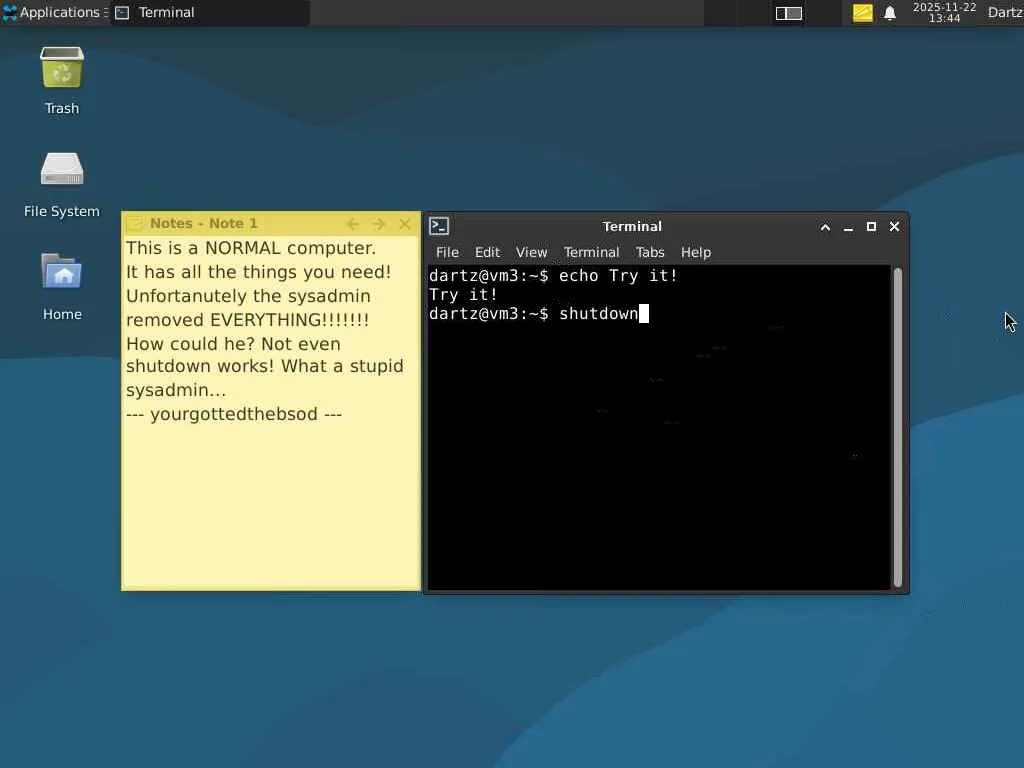Click the yellow Notes tray icon

pos(862,13)
